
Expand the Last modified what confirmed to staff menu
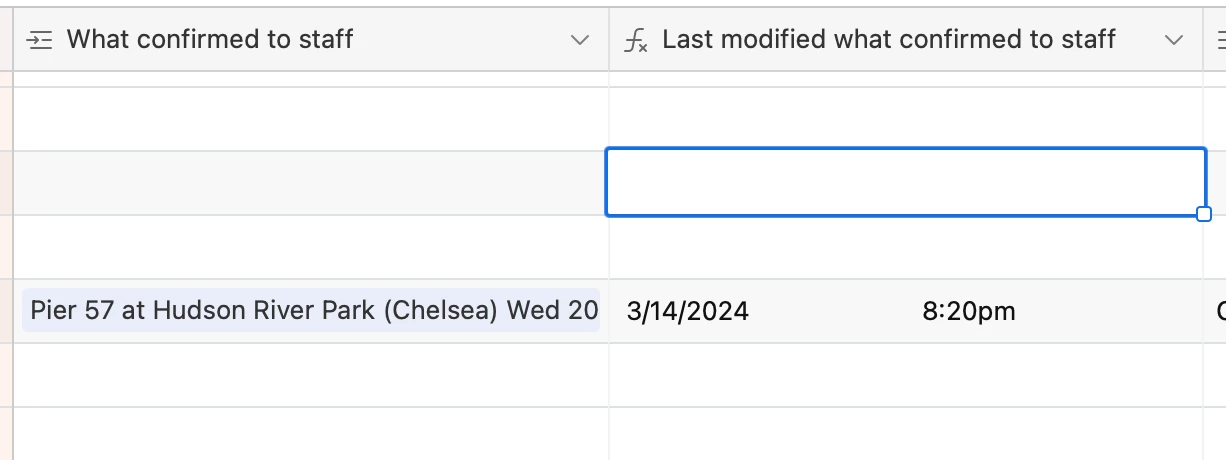1174,40
